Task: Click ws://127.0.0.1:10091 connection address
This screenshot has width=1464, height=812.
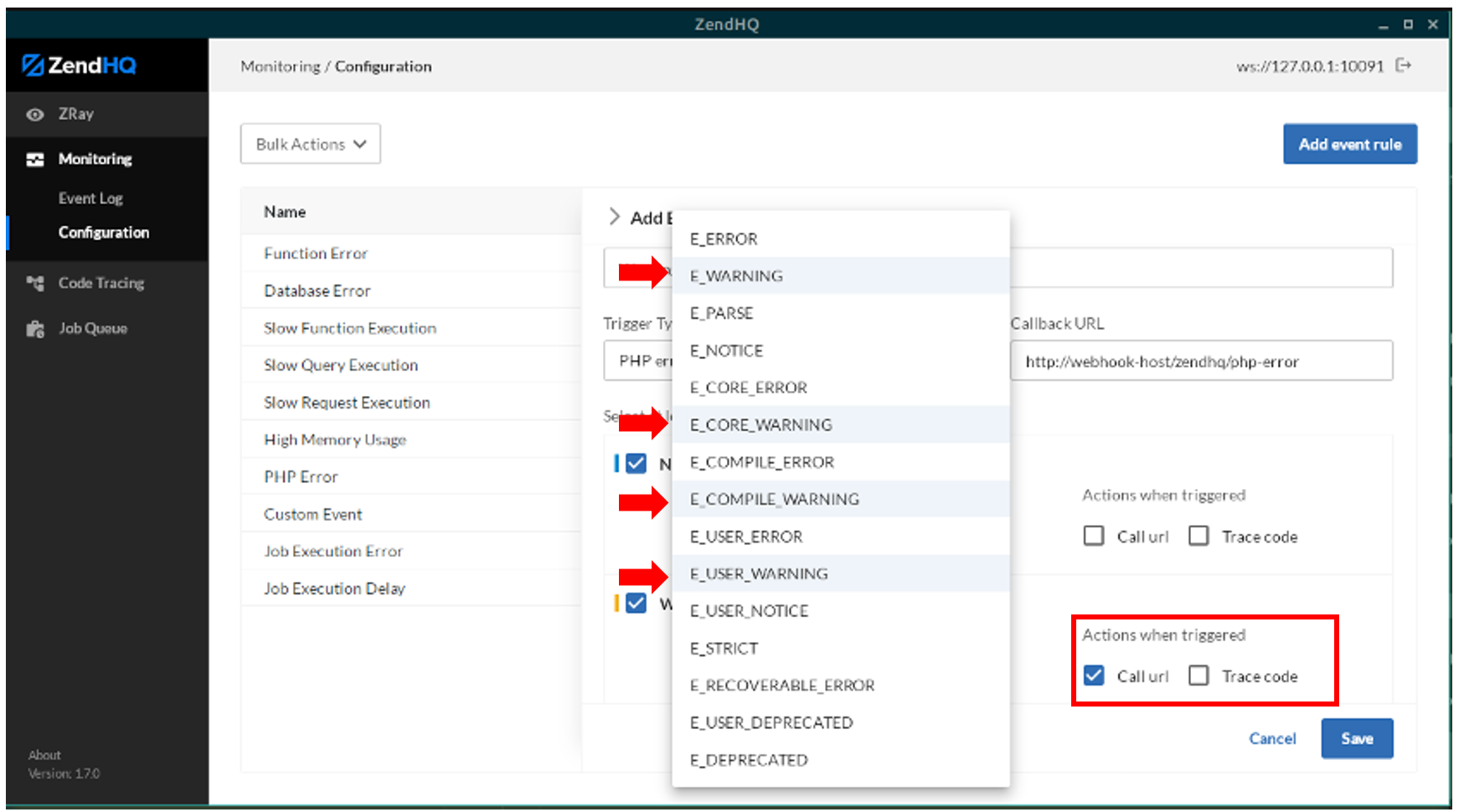Action: pyautogui.click(x=1310, y=66)
